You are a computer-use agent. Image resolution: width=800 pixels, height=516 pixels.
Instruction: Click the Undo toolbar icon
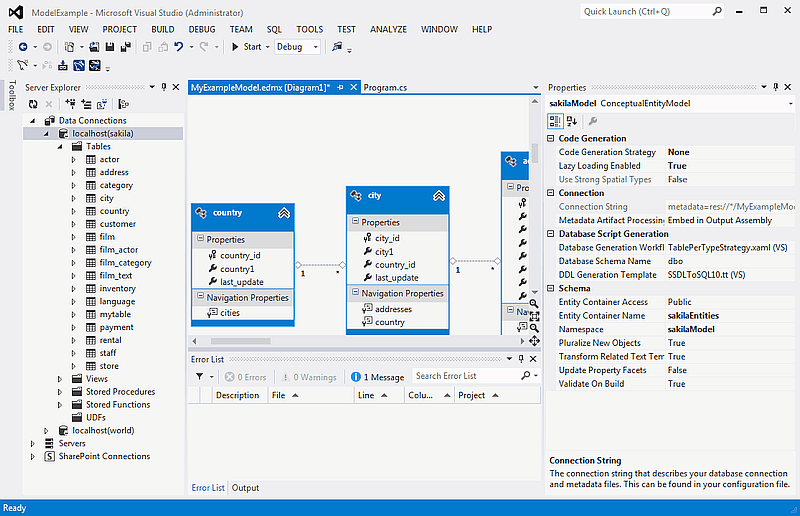(x=179, y=47)
